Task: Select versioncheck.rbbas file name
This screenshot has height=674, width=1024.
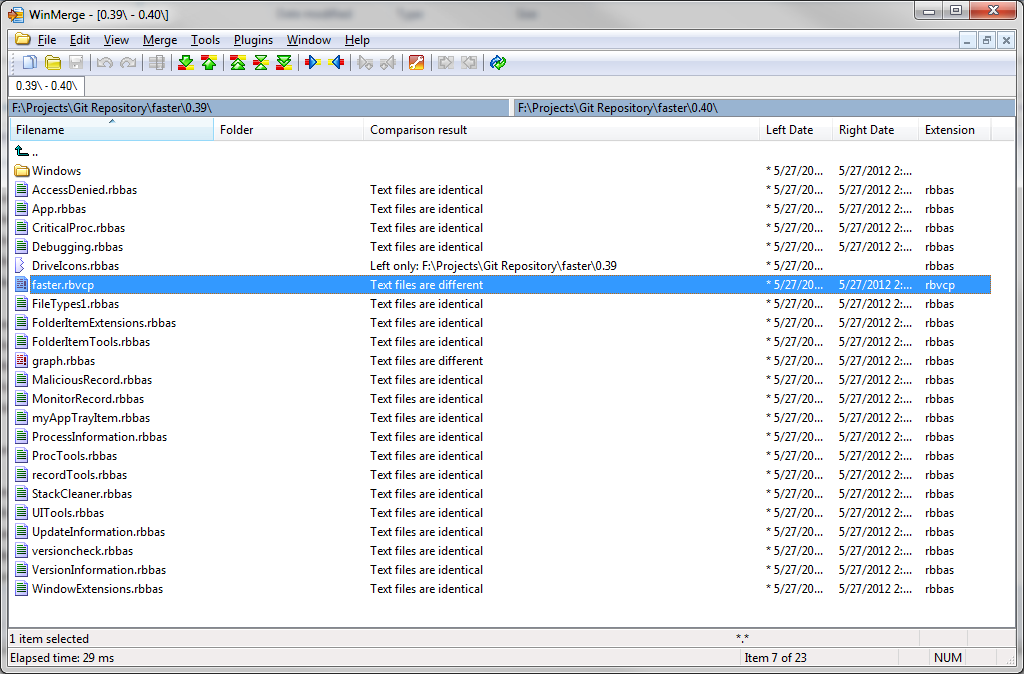Action: coord(82,551)
